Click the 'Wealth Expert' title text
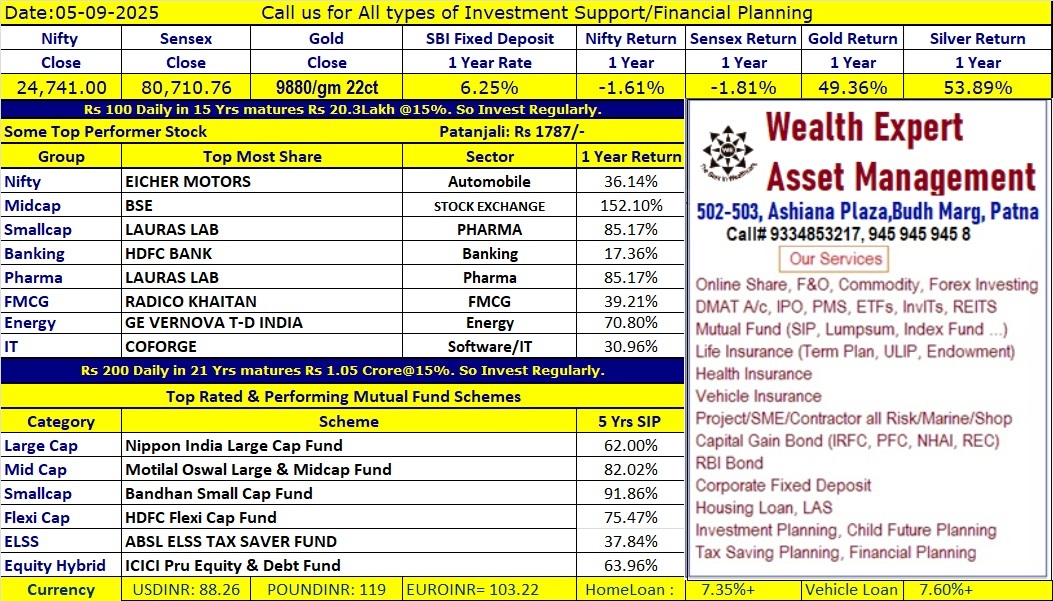Viewport: 1053px width, 601px height. (x=866, y=128)
